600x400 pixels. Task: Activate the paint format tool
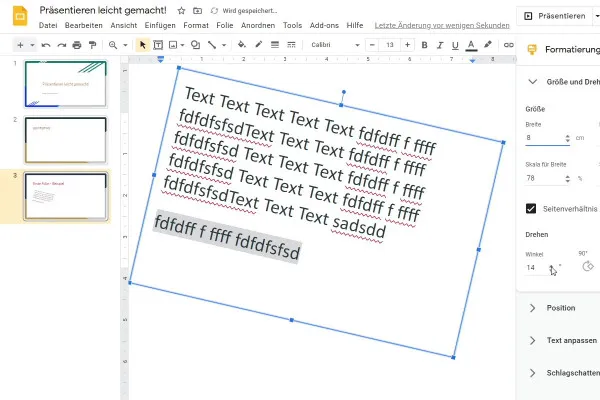click(92, 45)
